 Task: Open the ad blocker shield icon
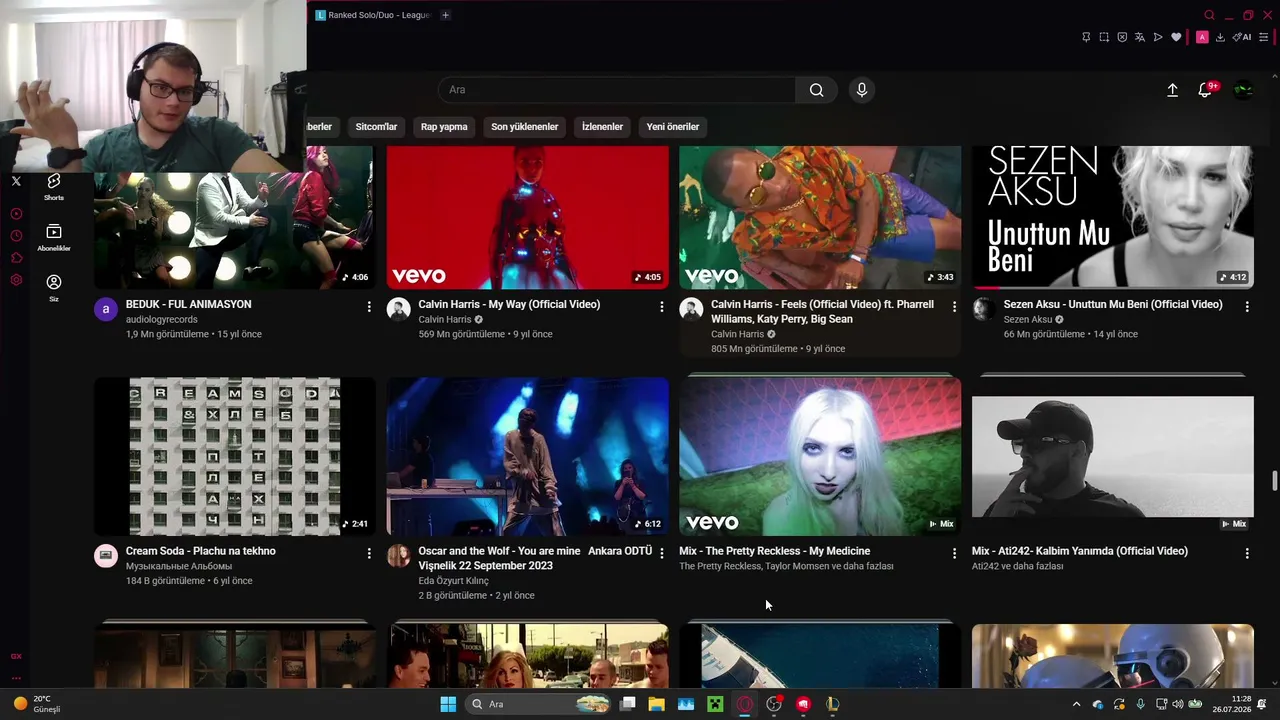tap(1122, 37)
